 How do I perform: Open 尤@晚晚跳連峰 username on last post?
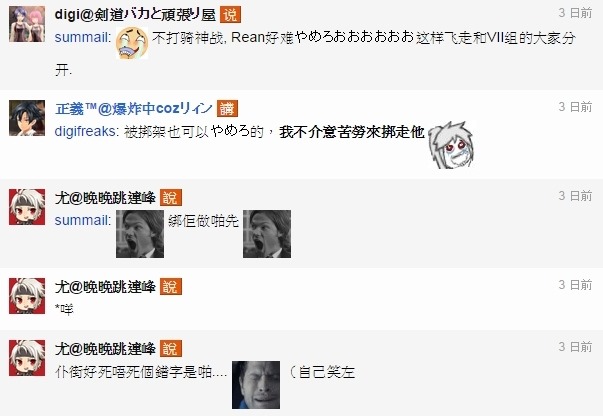point(105,349)
